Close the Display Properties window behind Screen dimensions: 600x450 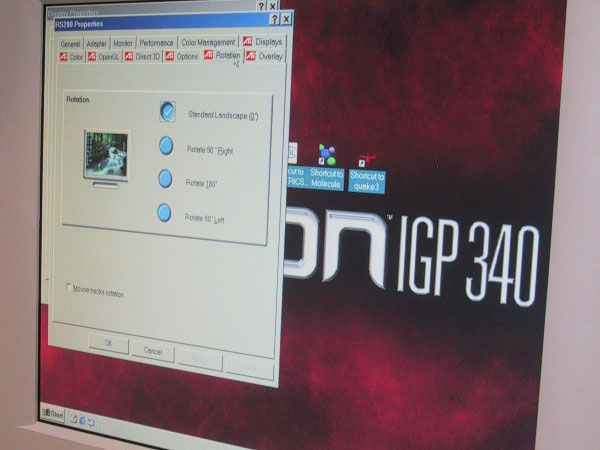pos(272,6)
